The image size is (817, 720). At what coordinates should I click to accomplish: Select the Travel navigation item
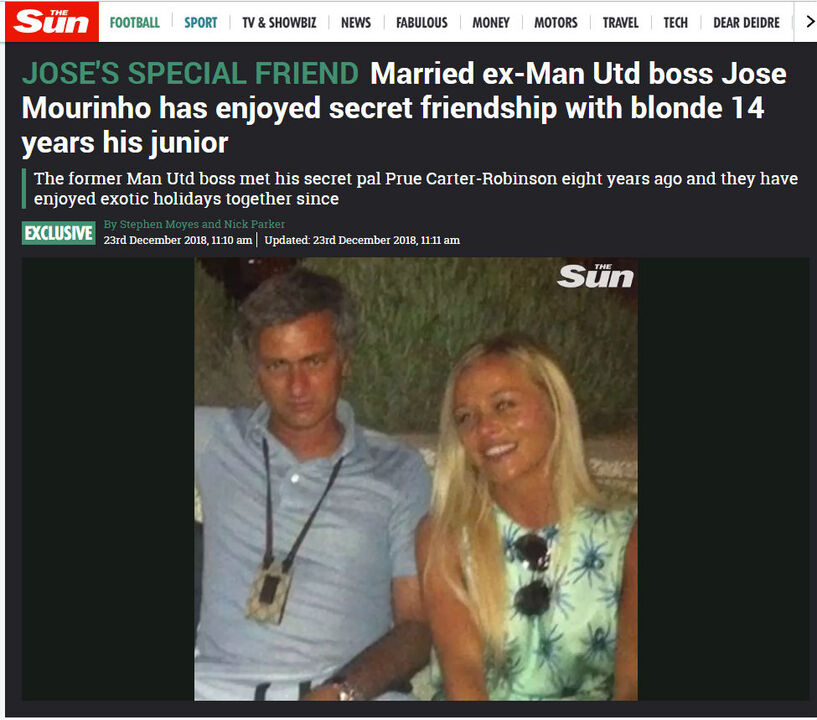pos(621,22)
